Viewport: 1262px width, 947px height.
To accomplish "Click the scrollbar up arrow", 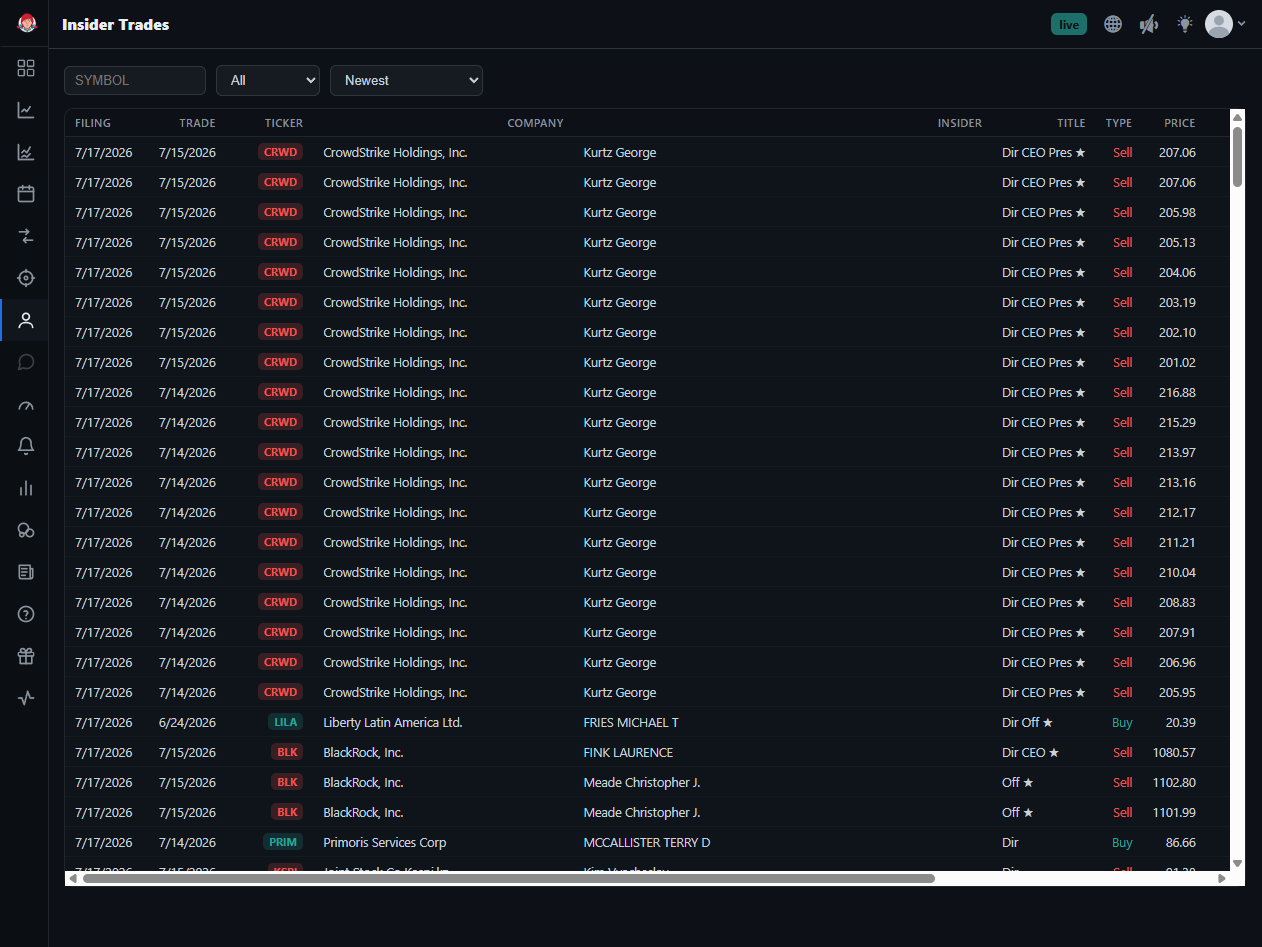I will (x=1237, y=117).
